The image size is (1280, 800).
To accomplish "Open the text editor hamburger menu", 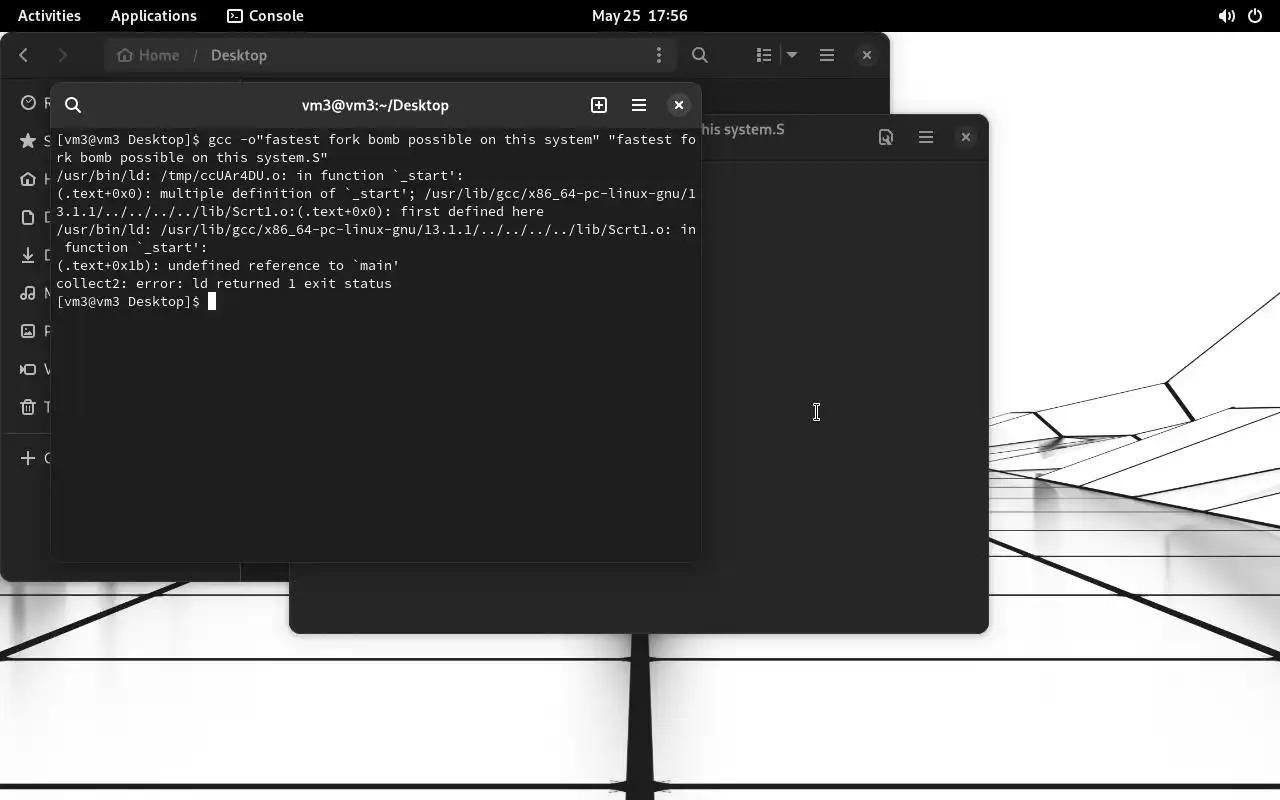I will tap(926, 137).
